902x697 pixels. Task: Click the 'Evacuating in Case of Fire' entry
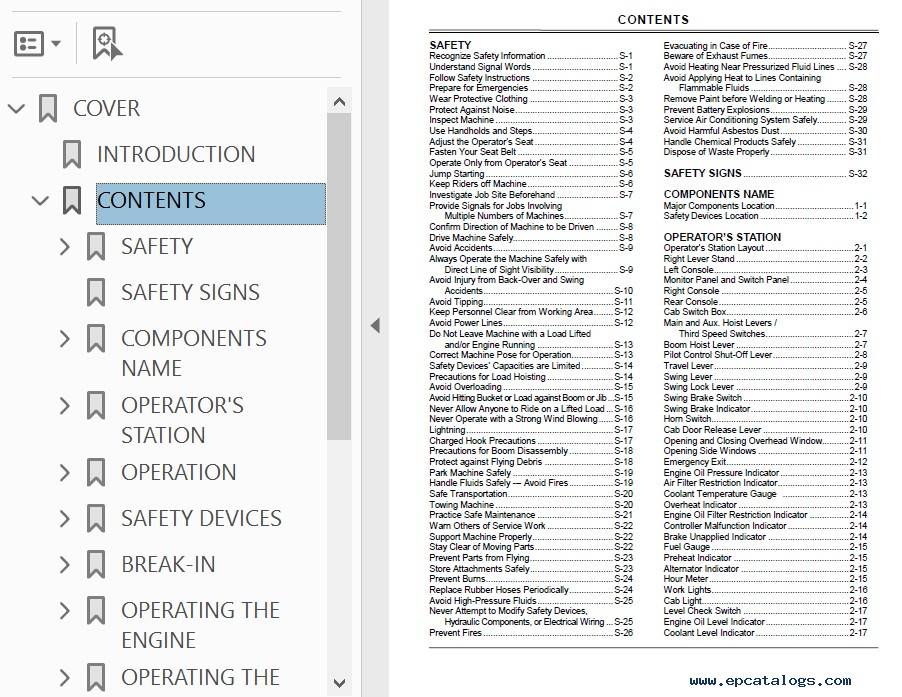[x=765, y=45]
